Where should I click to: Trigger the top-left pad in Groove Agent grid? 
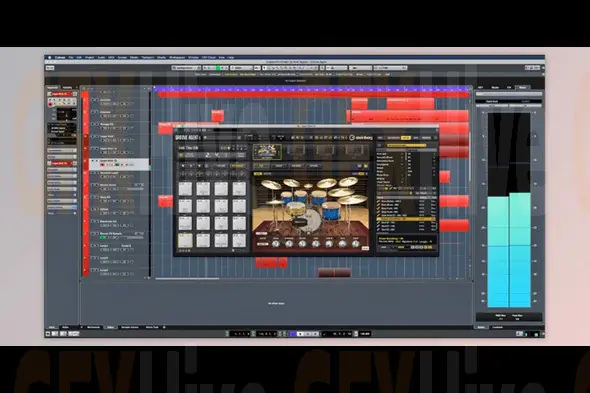(x=185, y=189)
